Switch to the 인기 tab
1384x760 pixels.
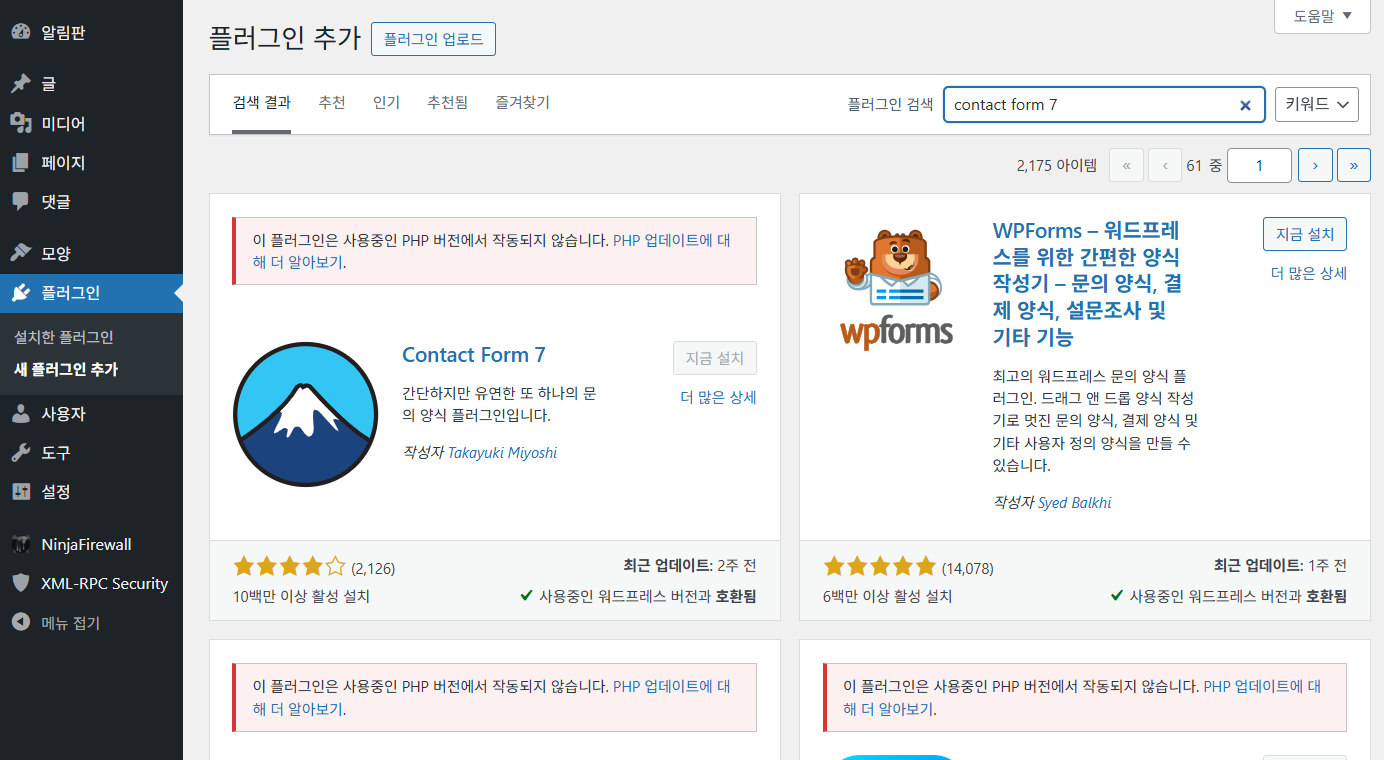(386, 103)
